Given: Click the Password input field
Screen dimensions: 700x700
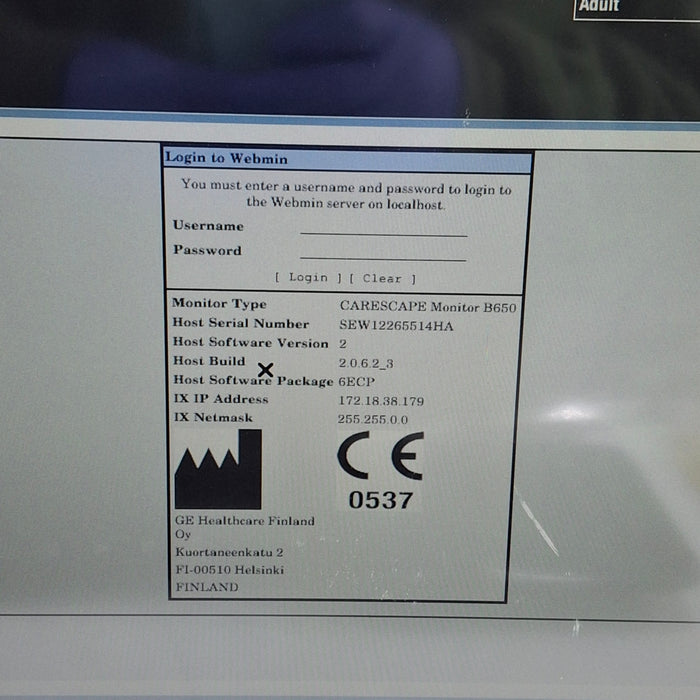Looking at the screenshot, I should click(x=383, y=252).
